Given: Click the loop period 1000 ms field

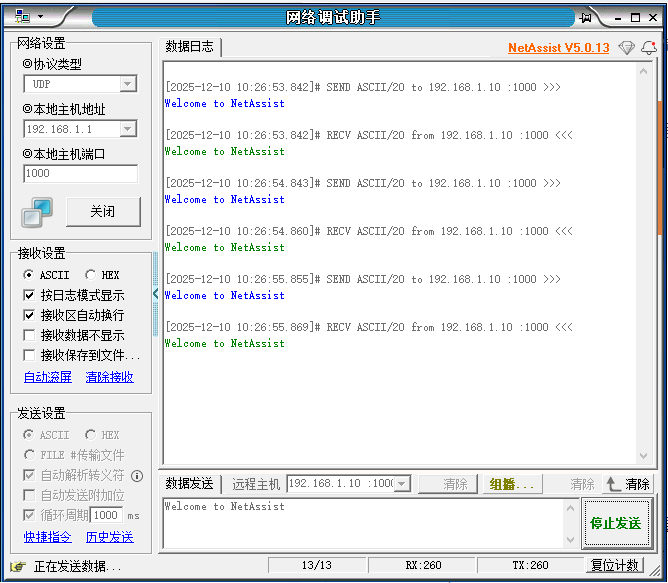Looking at the screenshot, I should click(107, 515).
